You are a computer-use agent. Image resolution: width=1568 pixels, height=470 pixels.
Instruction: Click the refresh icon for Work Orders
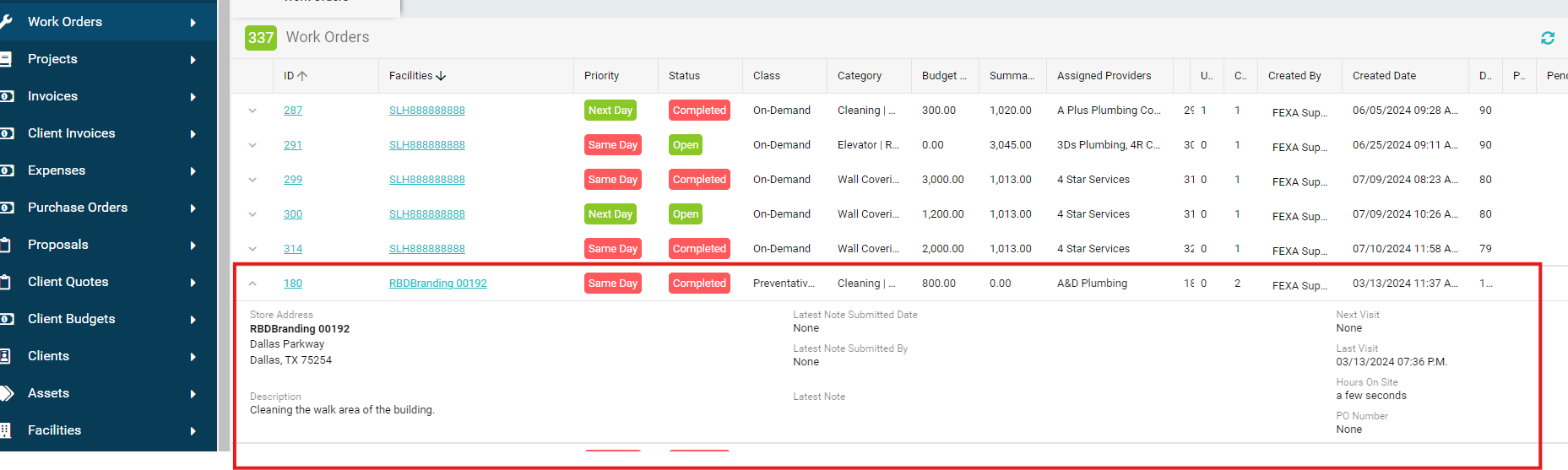(x=1547, y=38)
